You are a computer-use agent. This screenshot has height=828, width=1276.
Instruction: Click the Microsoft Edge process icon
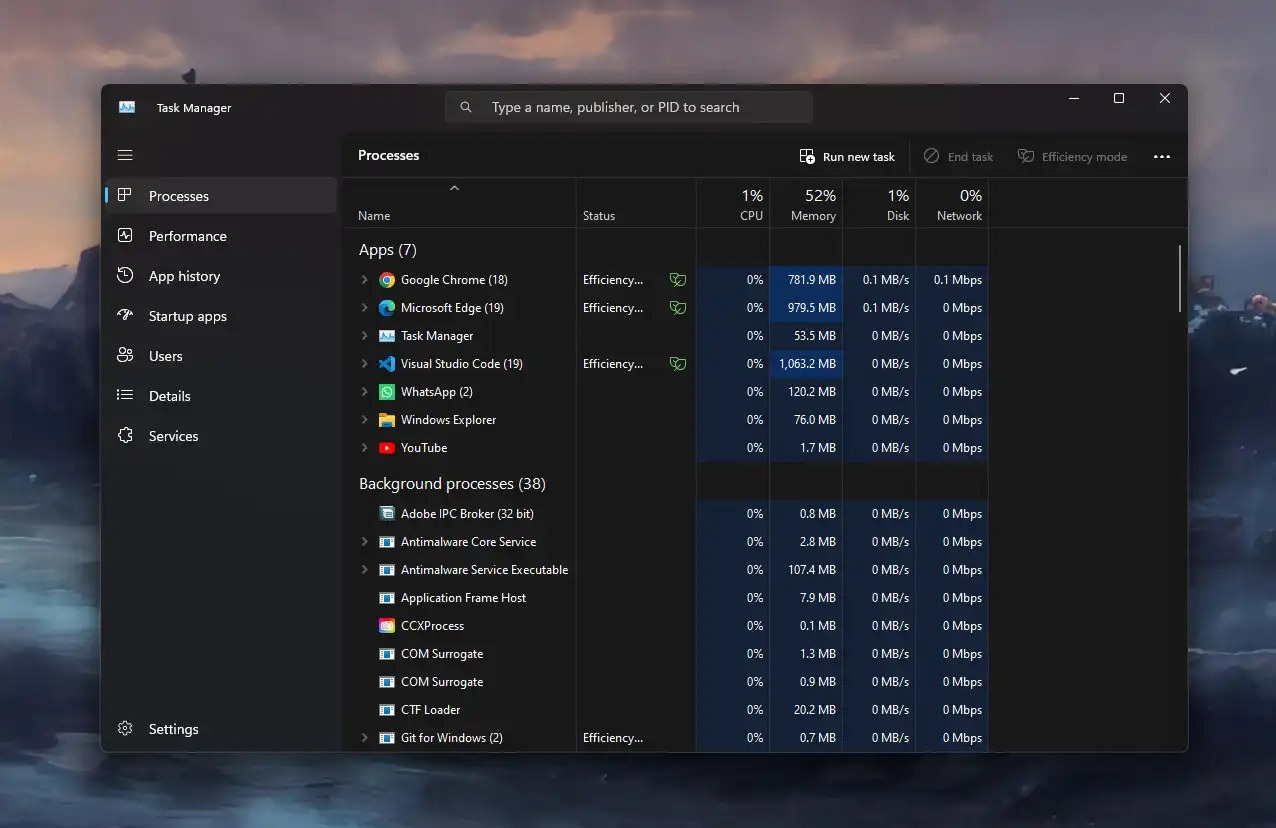pos(387,308)
